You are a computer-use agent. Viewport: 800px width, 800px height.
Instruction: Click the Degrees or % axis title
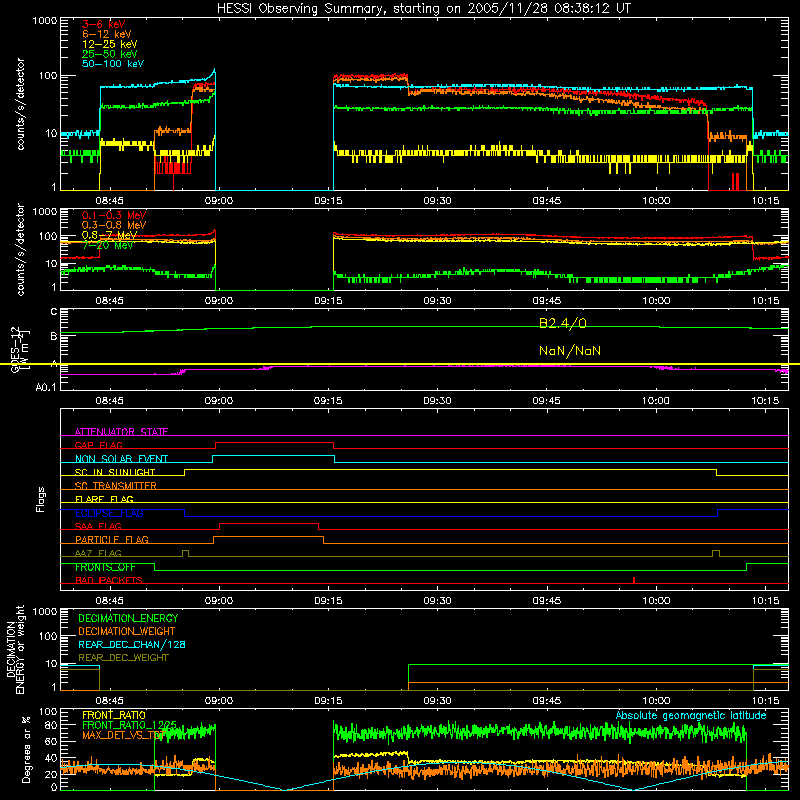click(26, 749)
